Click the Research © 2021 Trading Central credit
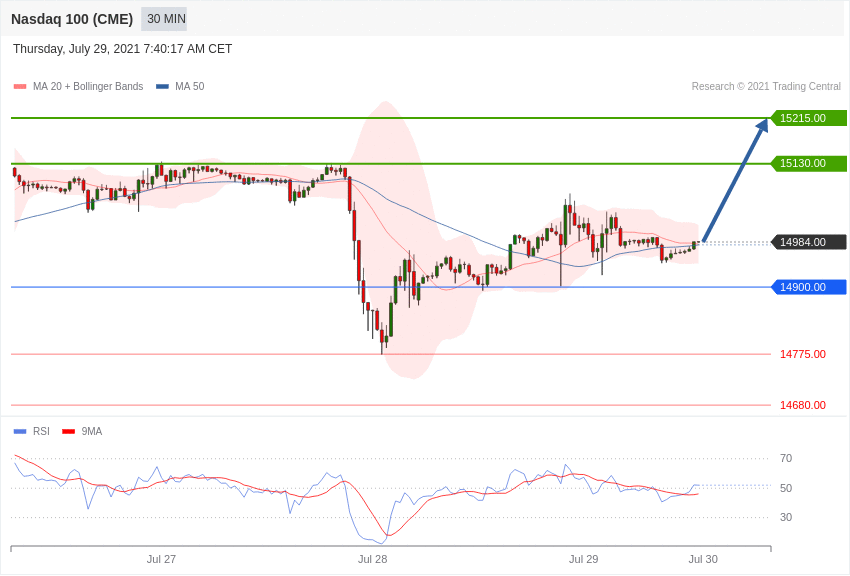 (x=766, y=87)
